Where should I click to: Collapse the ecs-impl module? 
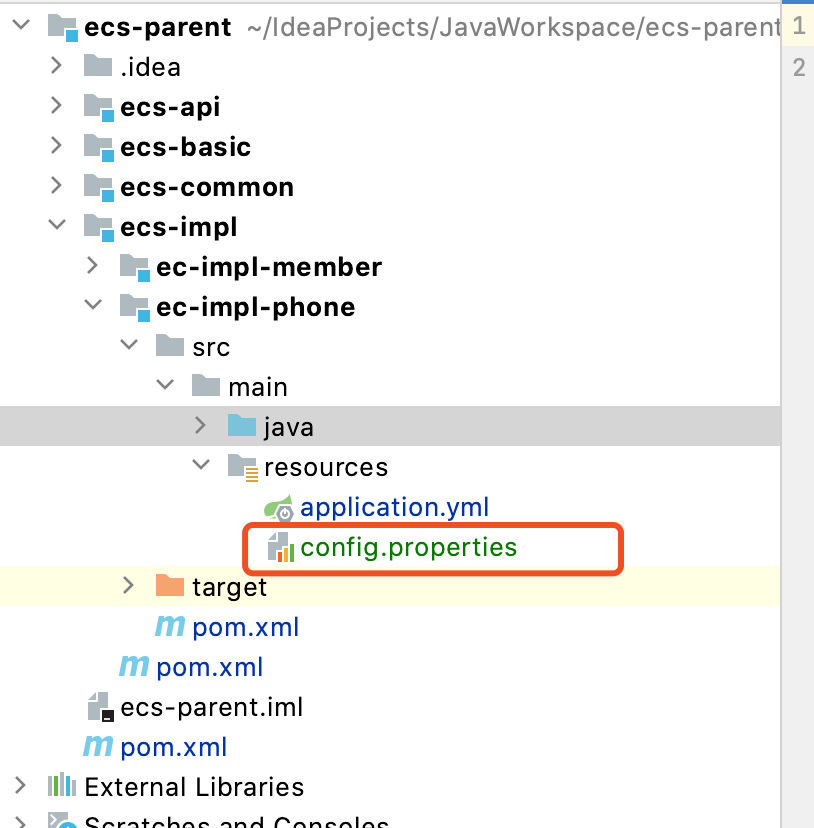click(x=56, y=227)
